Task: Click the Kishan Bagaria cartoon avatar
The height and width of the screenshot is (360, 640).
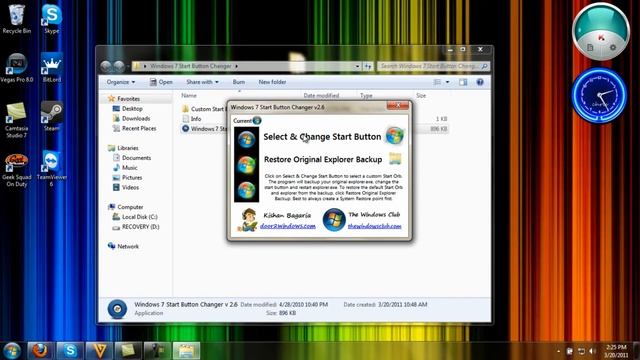Action: (248, 220)
